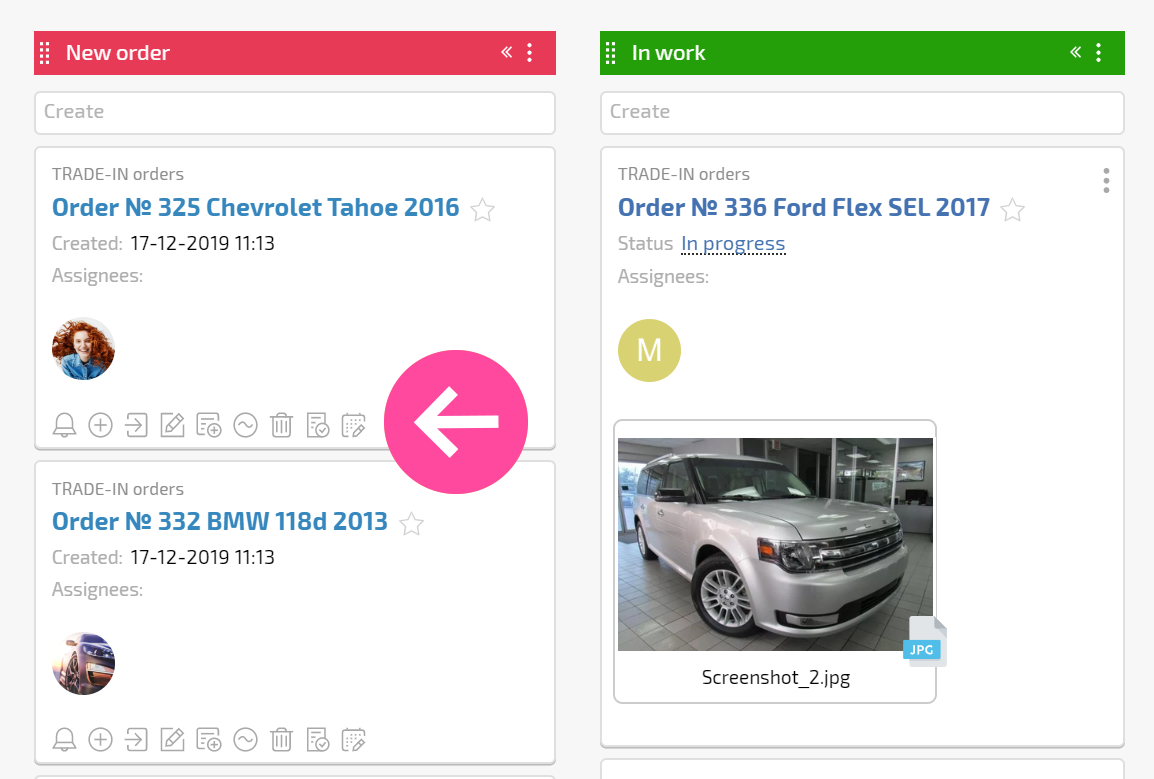Image resolution: width=1154 pixels, height=779 pixels.
Task: Click the New order column title
Action: click(118, 53)
